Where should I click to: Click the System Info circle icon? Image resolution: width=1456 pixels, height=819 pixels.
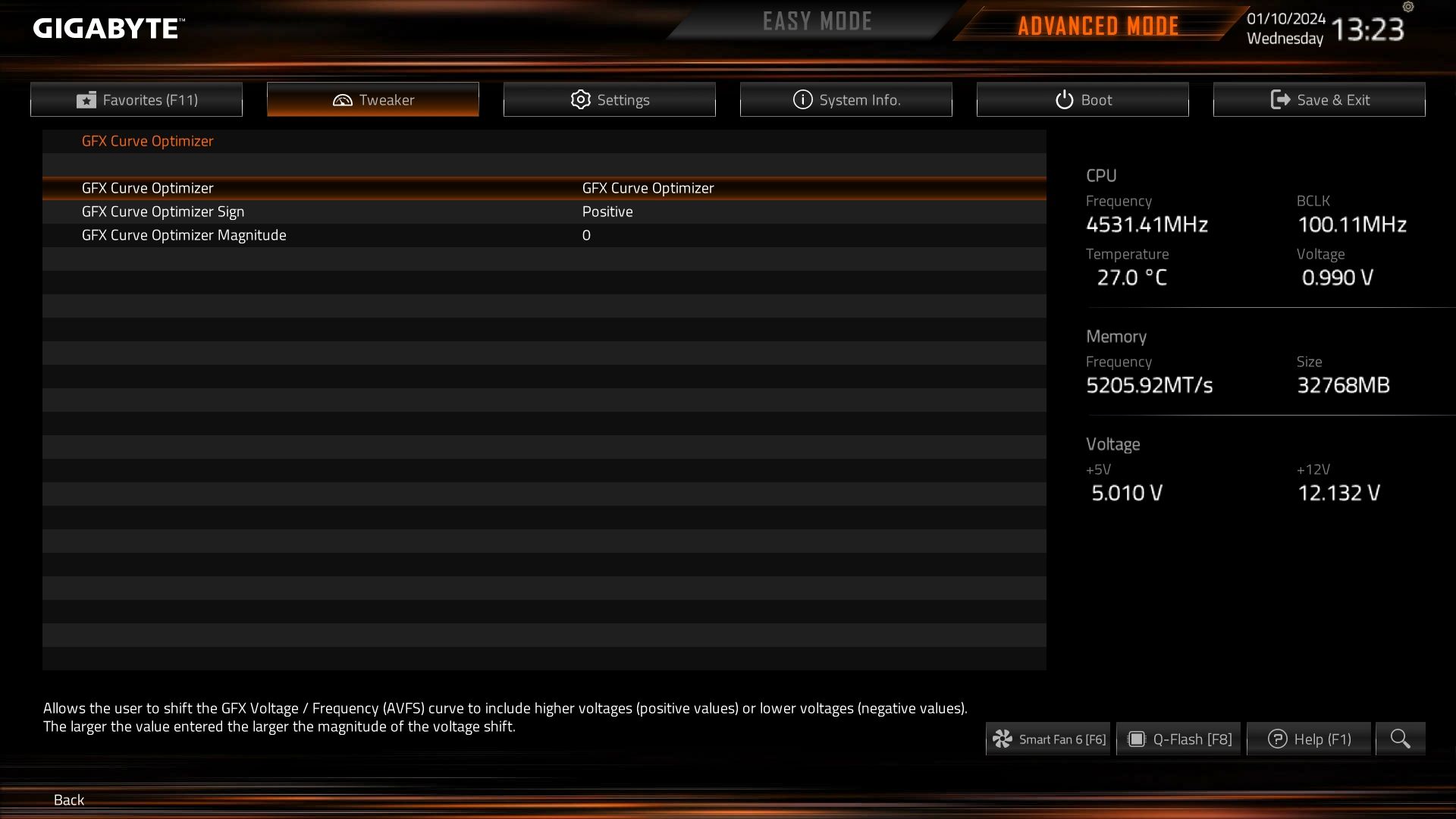[x=802, y=99]
